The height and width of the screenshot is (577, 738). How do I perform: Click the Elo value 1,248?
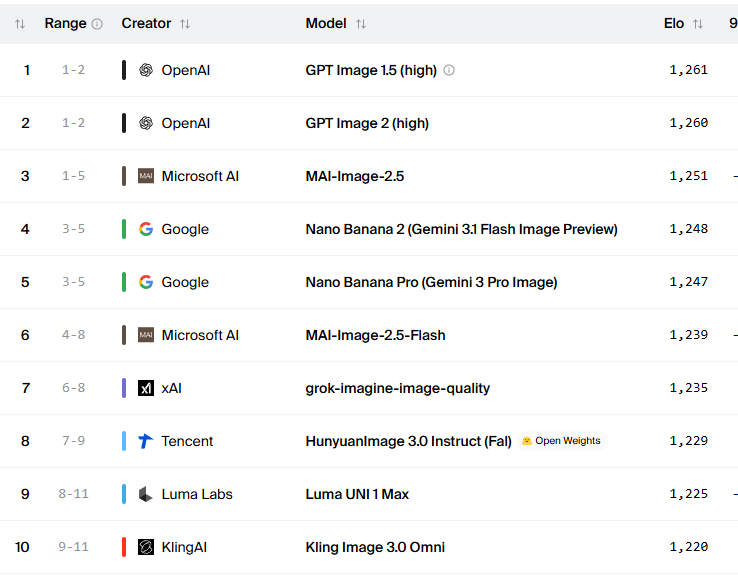click(689, 229)
